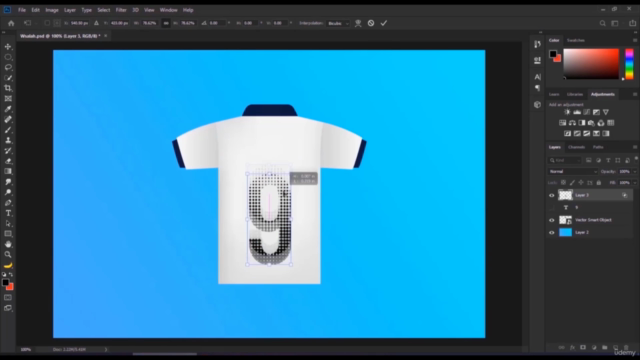Show the hidden 9 text layer
Viewport: 640px width, 360px height.
(x=552, y=207)
